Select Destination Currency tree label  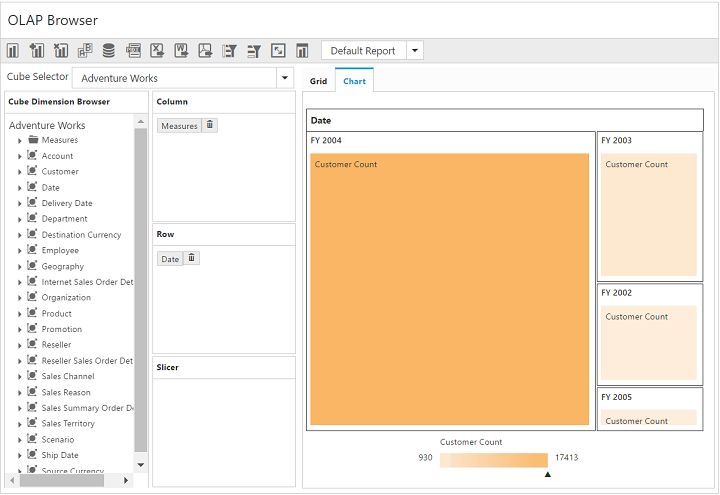point(81,235)
